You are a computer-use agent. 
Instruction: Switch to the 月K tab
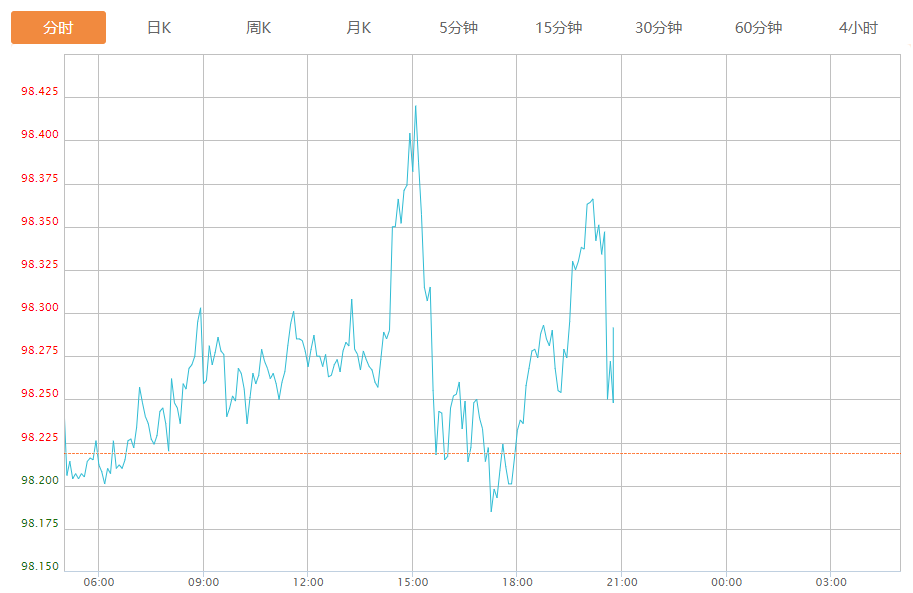pos(359,28)
